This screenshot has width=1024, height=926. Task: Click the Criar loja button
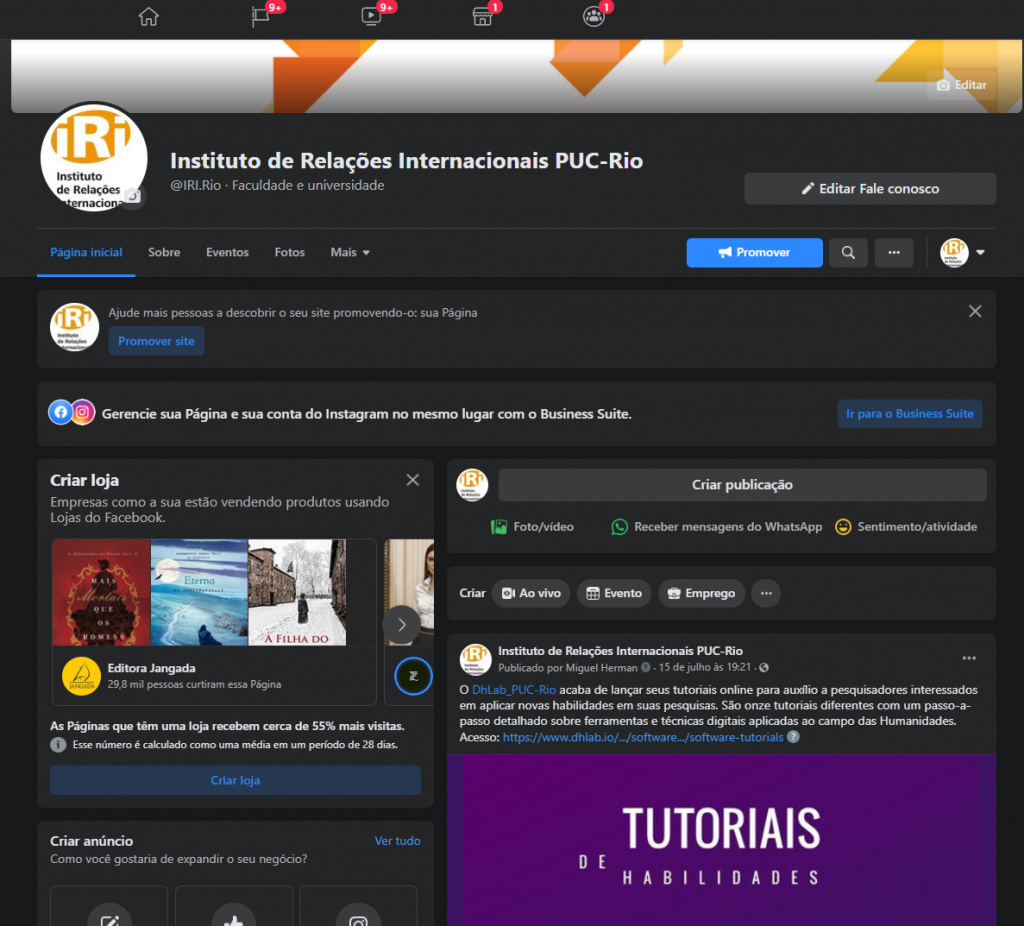tap(235, 780)
